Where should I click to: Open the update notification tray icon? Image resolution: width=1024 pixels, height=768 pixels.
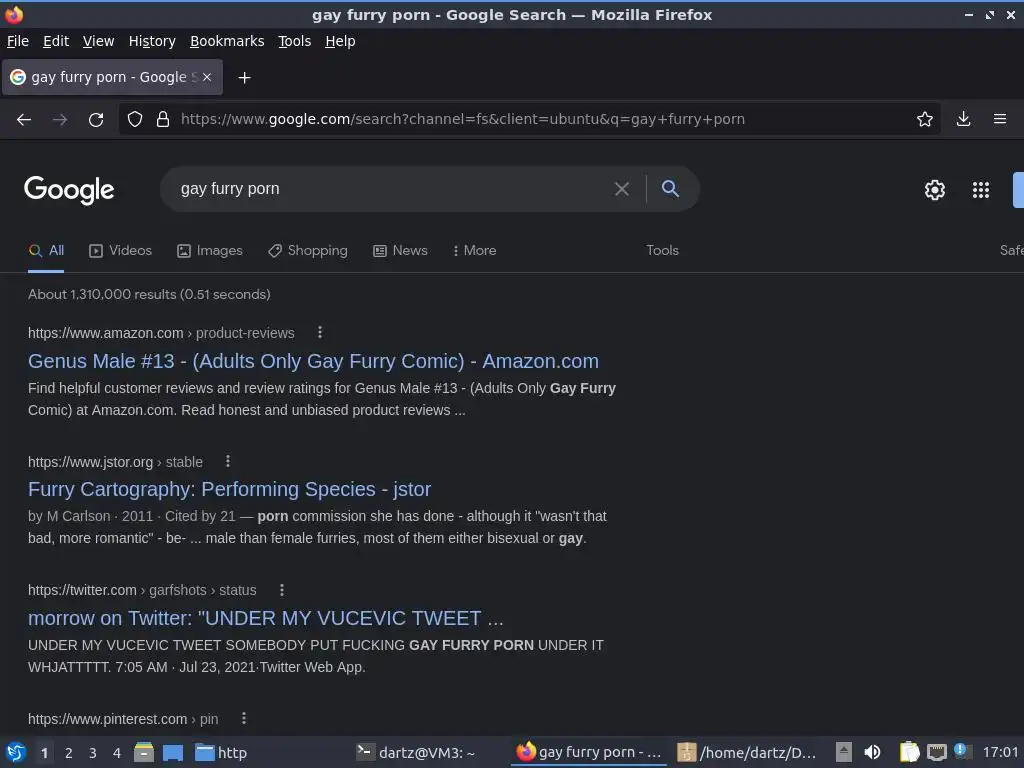point(961,751)
